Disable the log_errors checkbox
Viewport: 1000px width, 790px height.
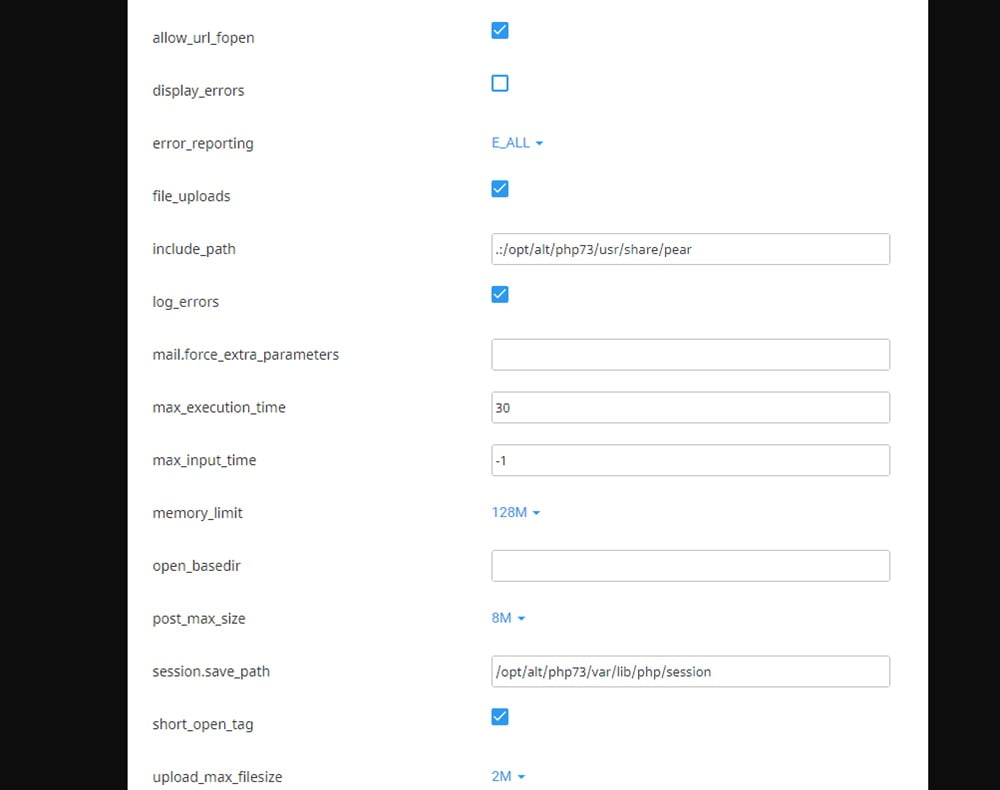pos(500,295)
